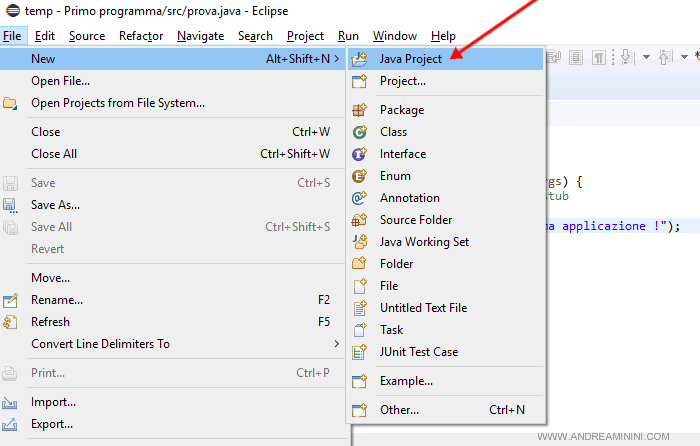Click Close All in the File menu
This screenshot has width=700, height=446.
pyautogui.click(x=54, y=154)
